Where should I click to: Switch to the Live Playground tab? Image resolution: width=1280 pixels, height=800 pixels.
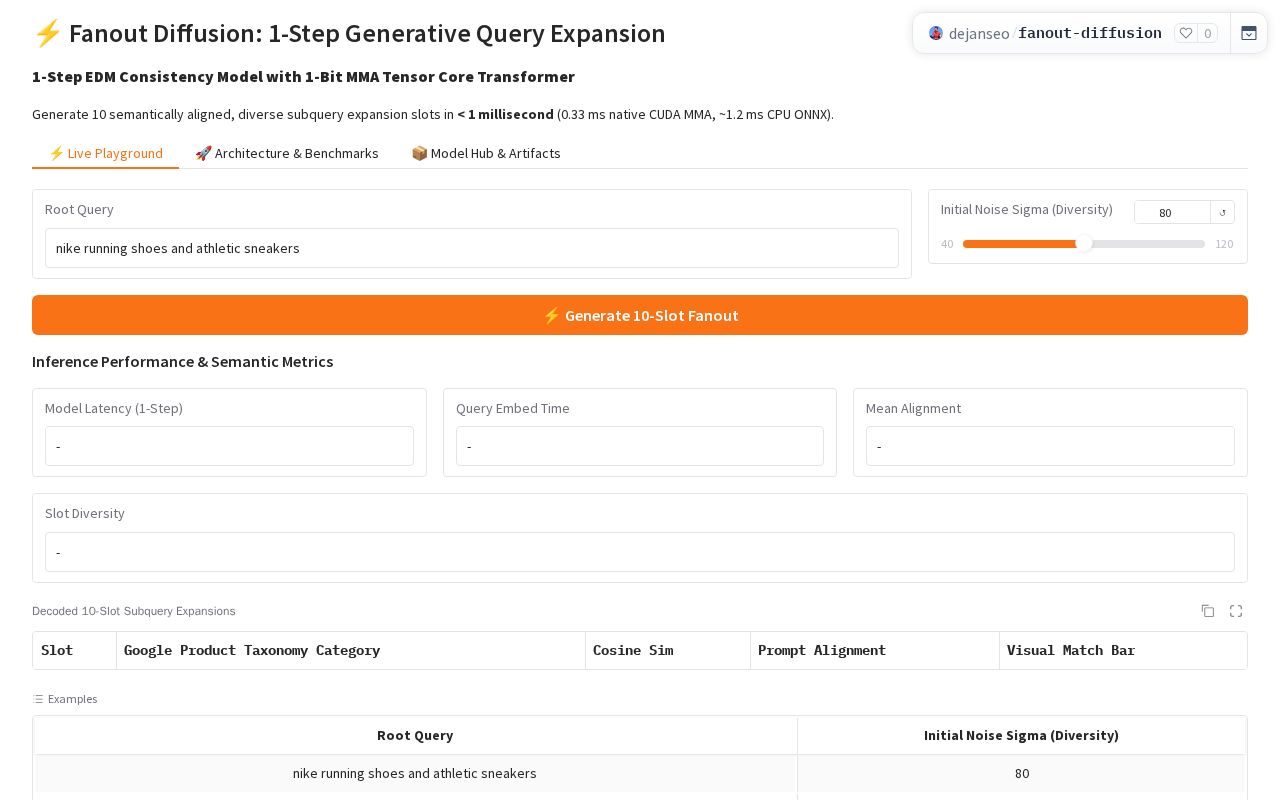(x=105, y=153)
